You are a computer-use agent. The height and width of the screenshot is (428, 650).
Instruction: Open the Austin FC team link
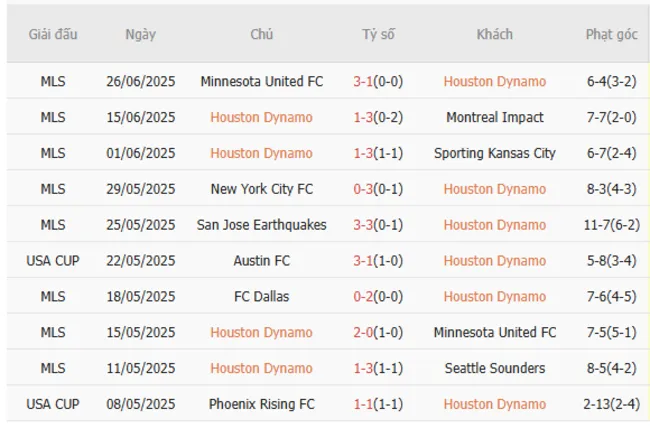coord(262,261)
